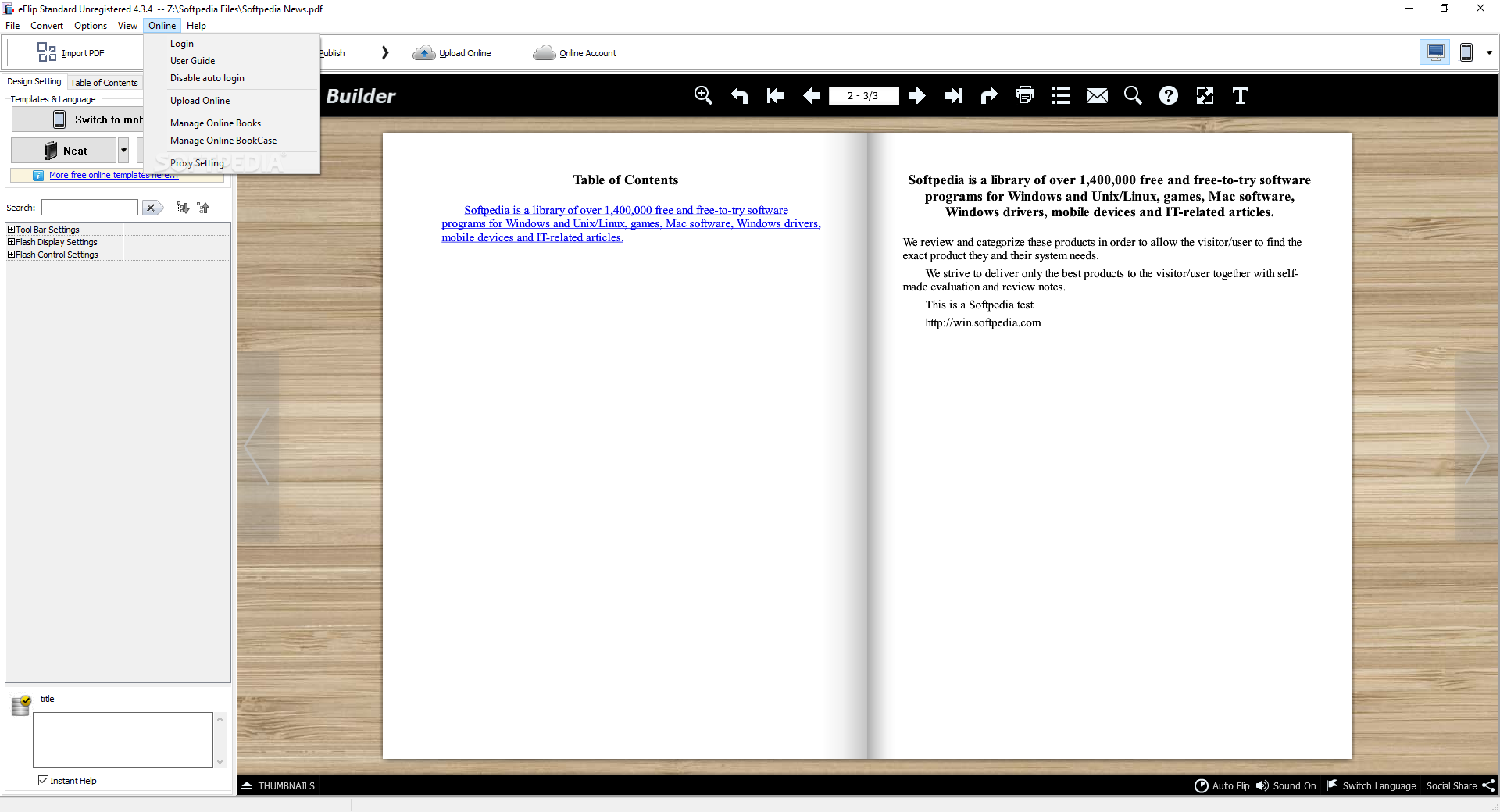Click the expand all settings icon

click(183, 208)
